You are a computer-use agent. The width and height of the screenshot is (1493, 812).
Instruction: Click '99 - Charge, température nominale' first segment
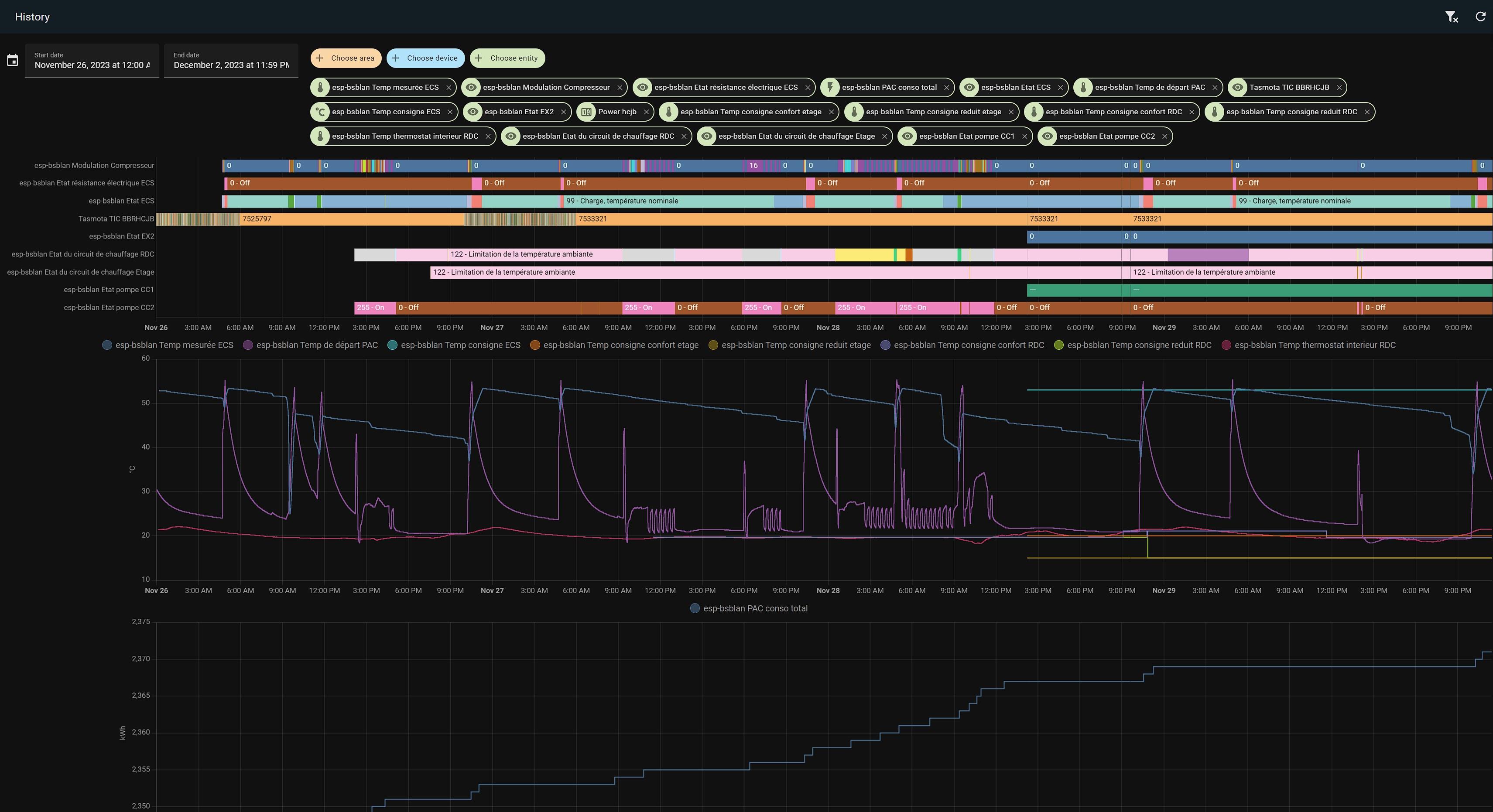click(669, 201)
